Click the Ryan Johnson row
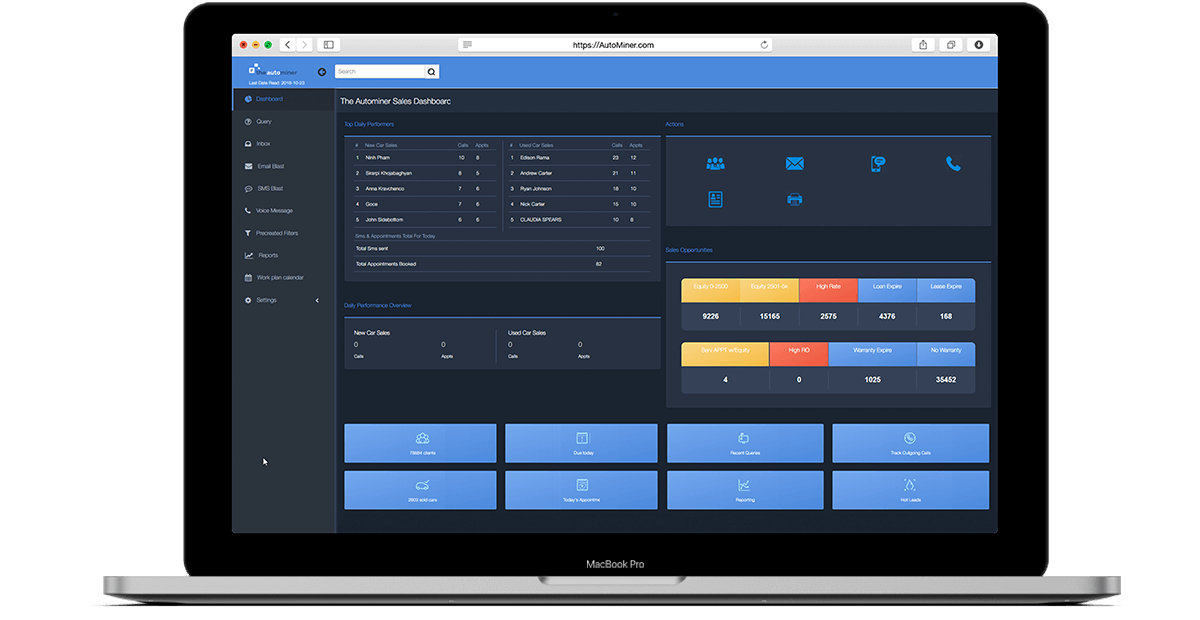The image size is (1200, 620). click(580, 188)
